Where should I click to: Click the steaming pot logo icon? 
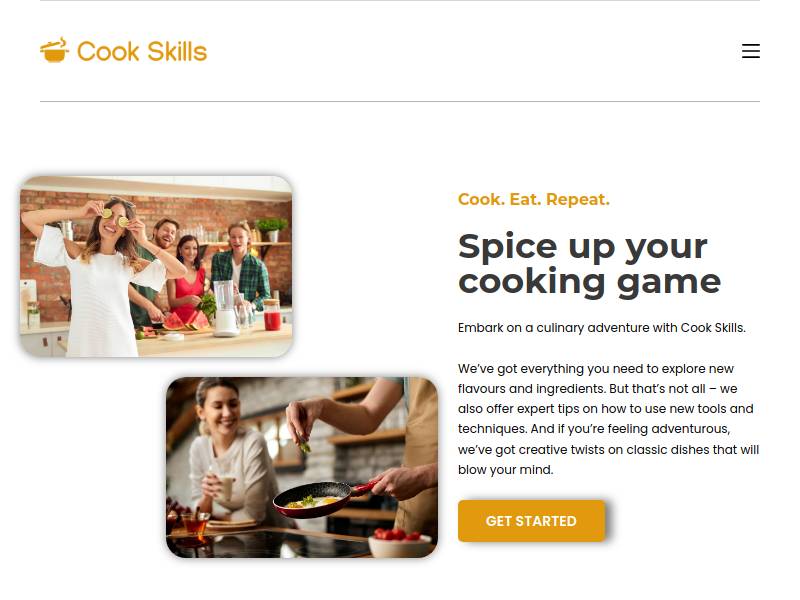pos(55,50)
